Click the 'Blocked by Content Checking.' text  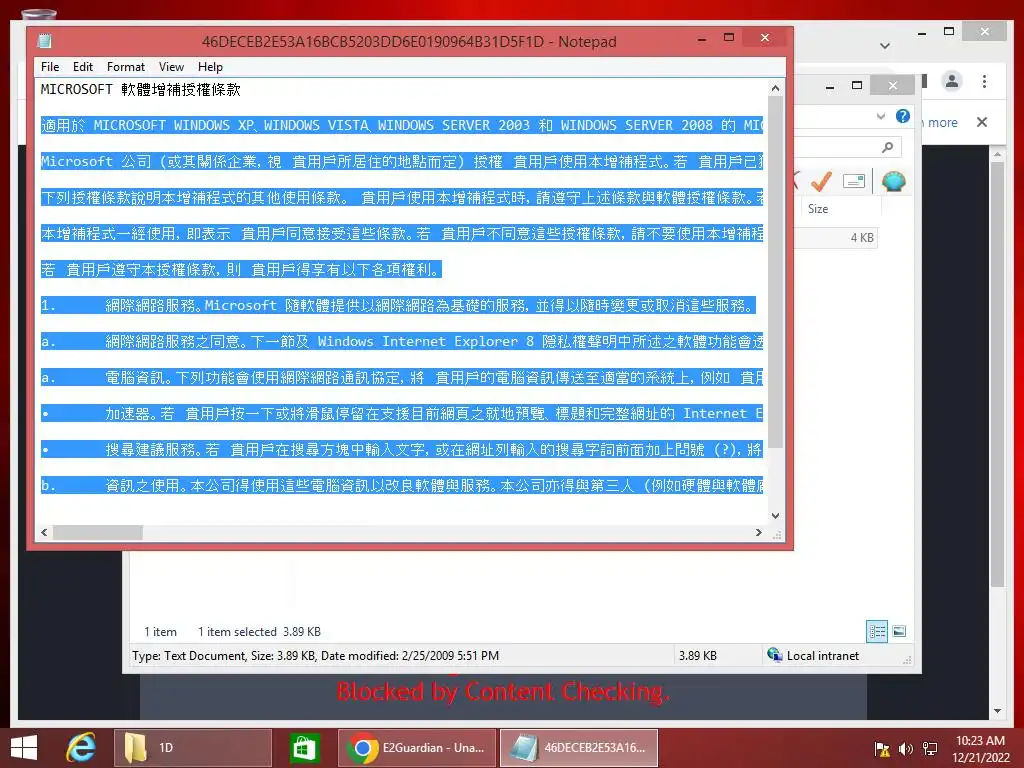click(x=503, y=691)
